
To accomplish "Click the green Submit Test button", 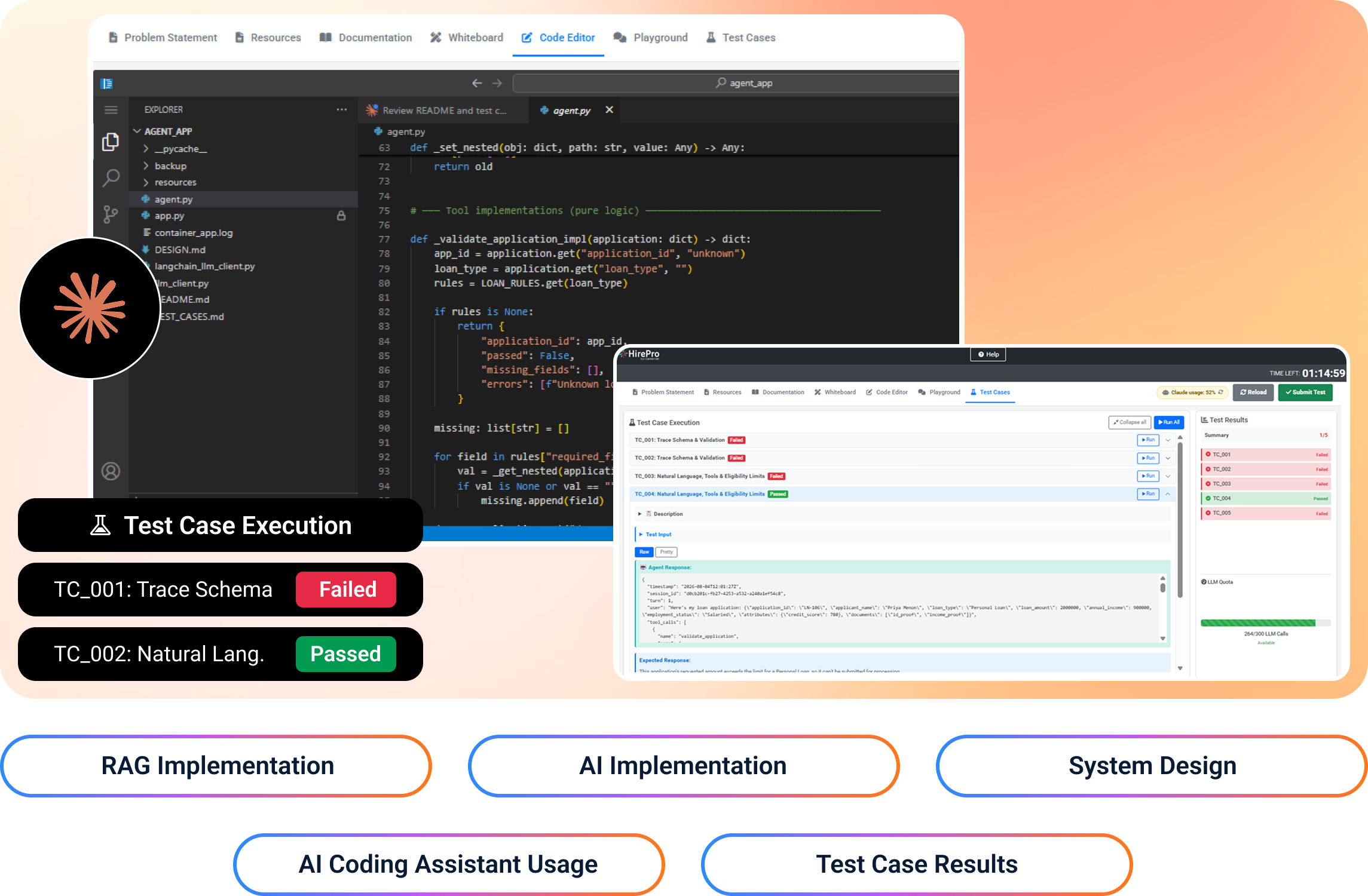I will tap(1305, 392).
